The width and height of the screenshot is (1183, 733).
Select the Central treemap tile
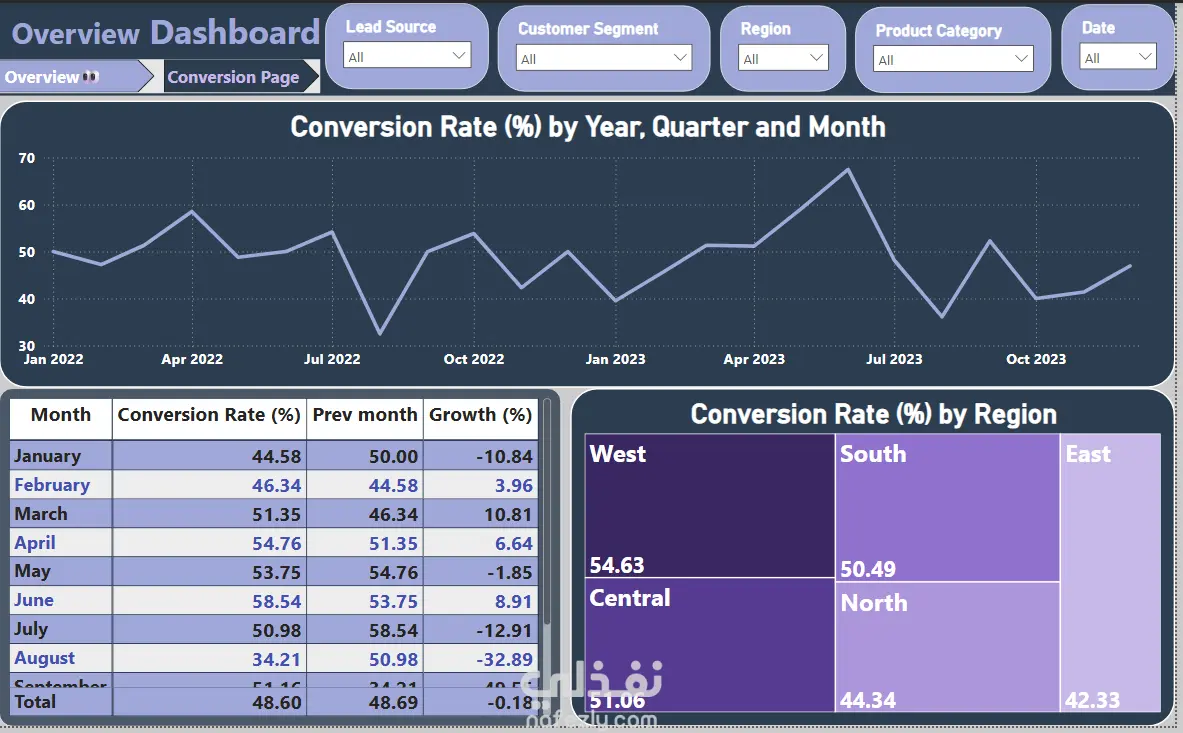709,646
